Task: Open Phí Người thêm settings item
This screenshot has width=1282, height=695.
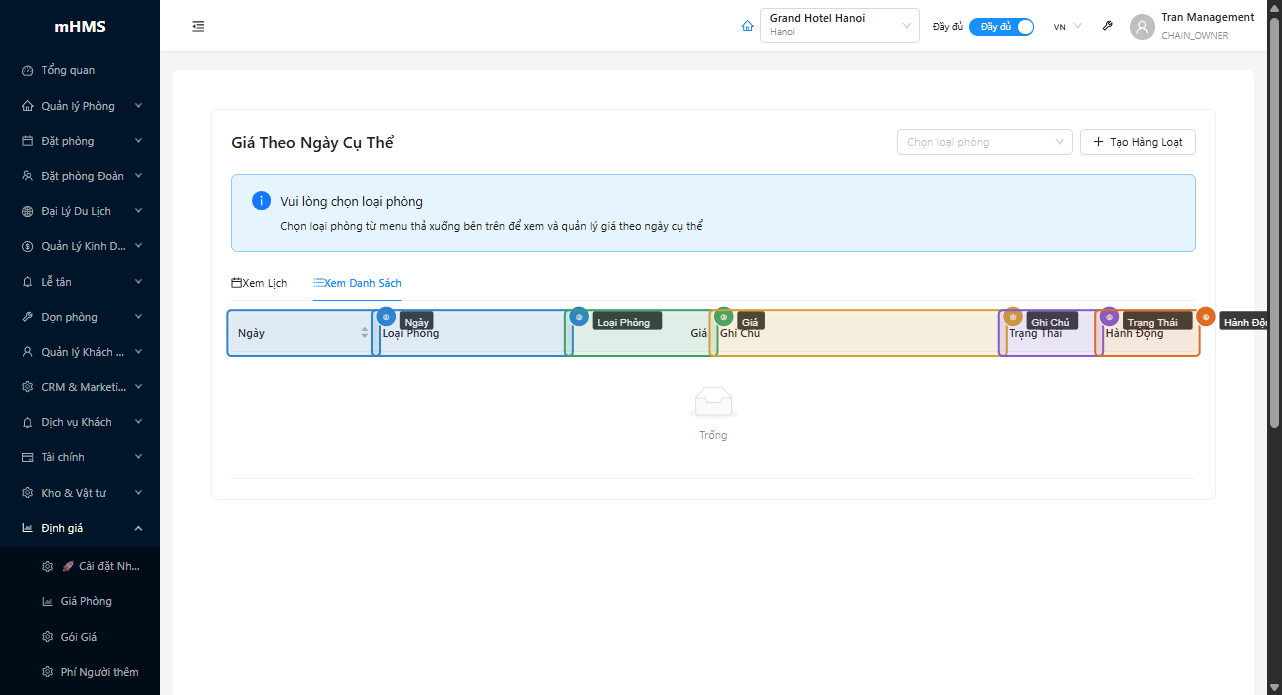Action: pos(99,672)
